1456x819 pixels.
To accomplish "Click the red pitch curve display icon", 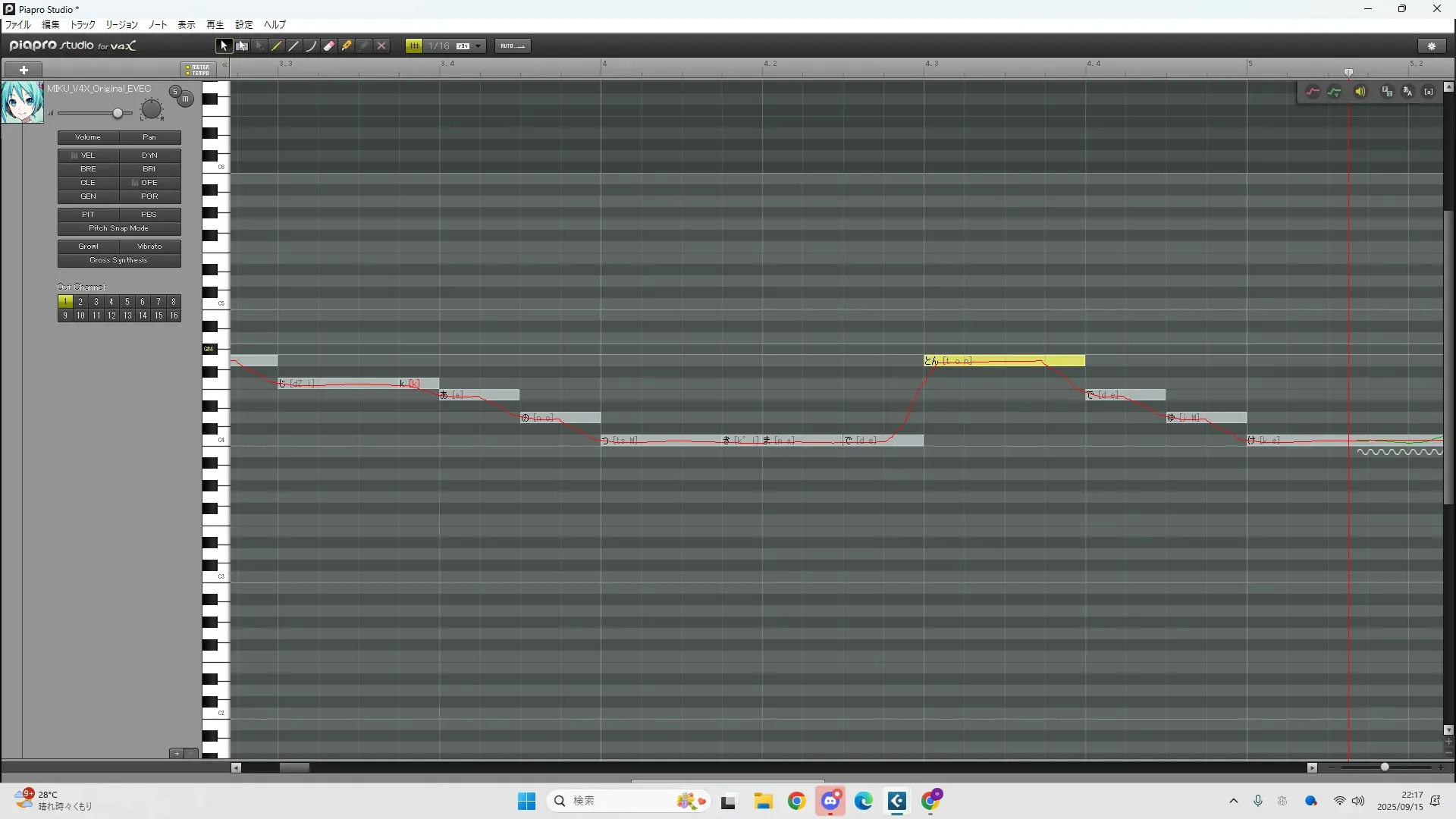I will click(x=1313, y=92).
